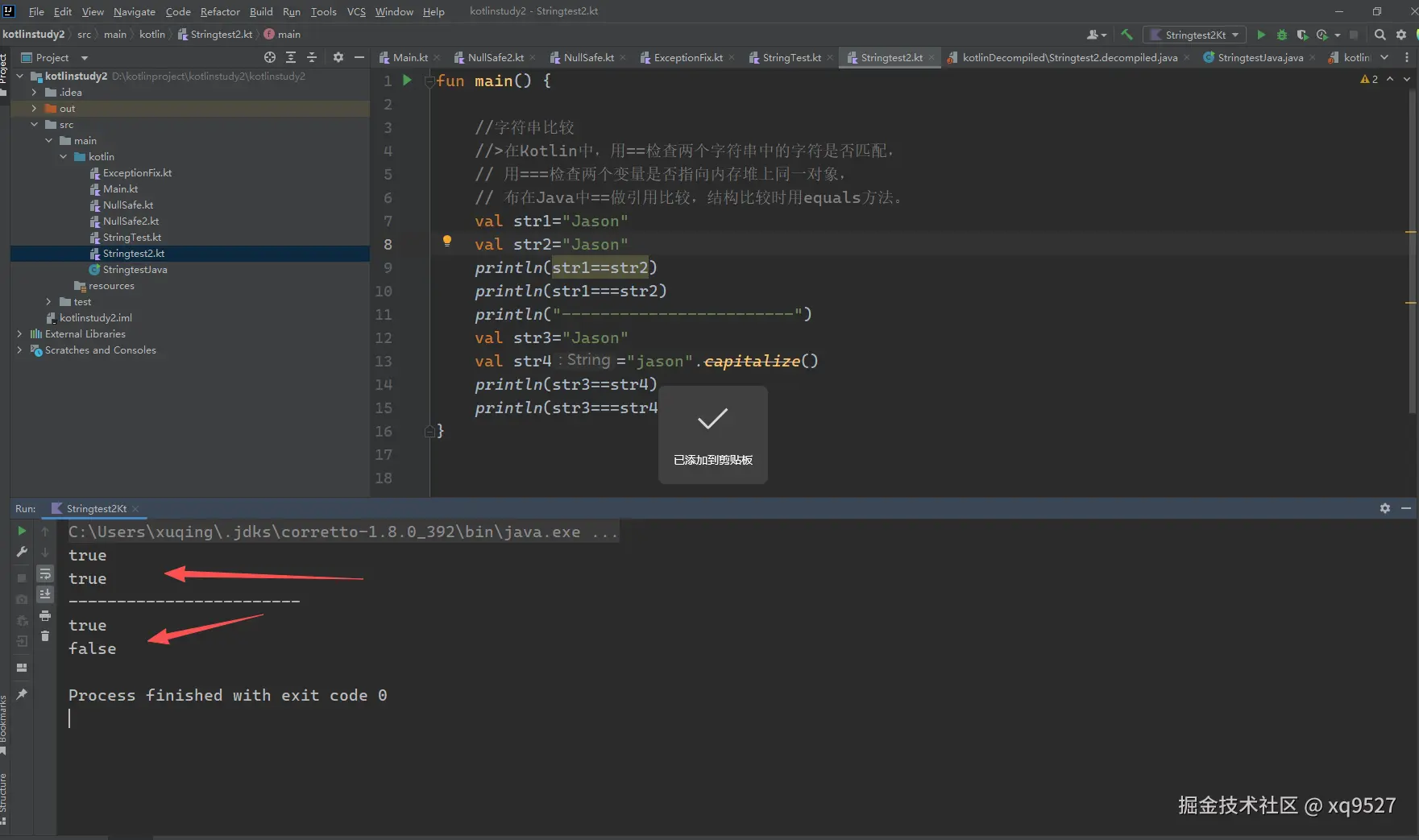Click the intention light bulb on line 8

click(447, 241)
